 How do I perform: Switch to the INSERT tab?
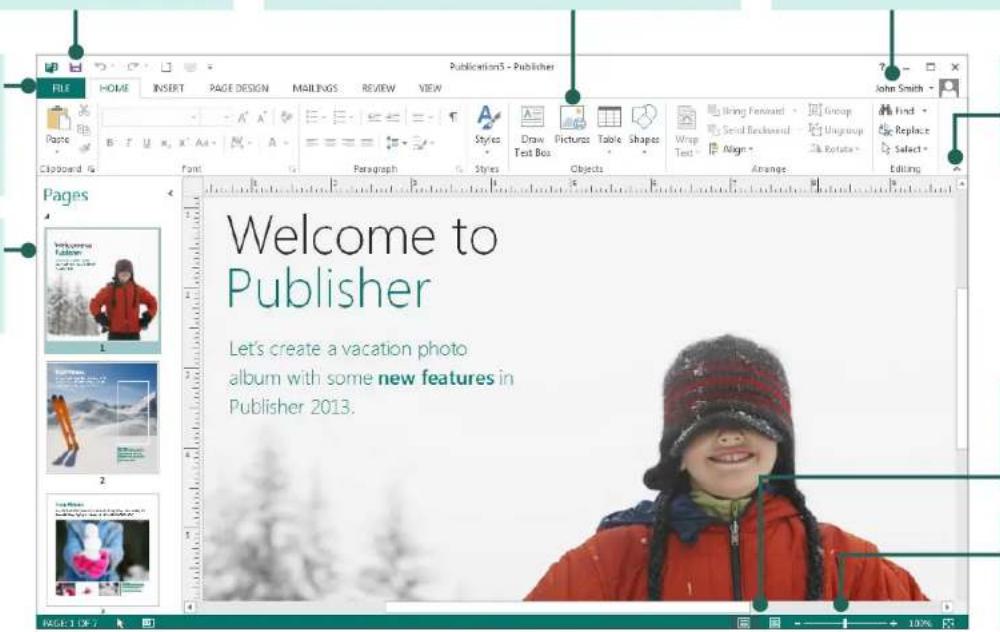168,88
